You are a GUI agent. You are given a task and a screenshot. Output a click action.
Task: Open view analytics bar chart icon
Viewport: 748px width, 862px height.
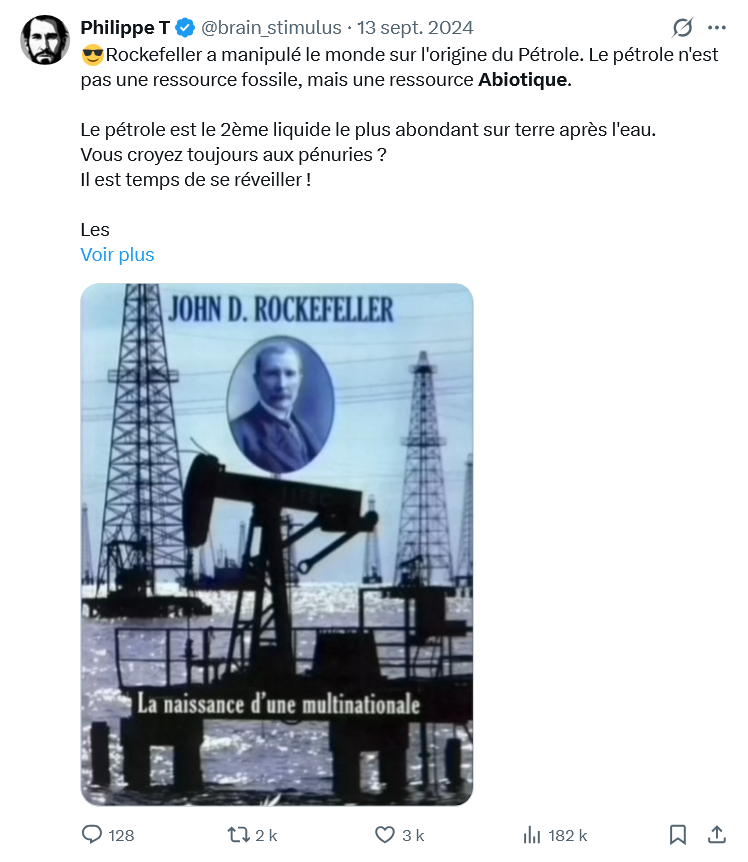tap(531, 835)
